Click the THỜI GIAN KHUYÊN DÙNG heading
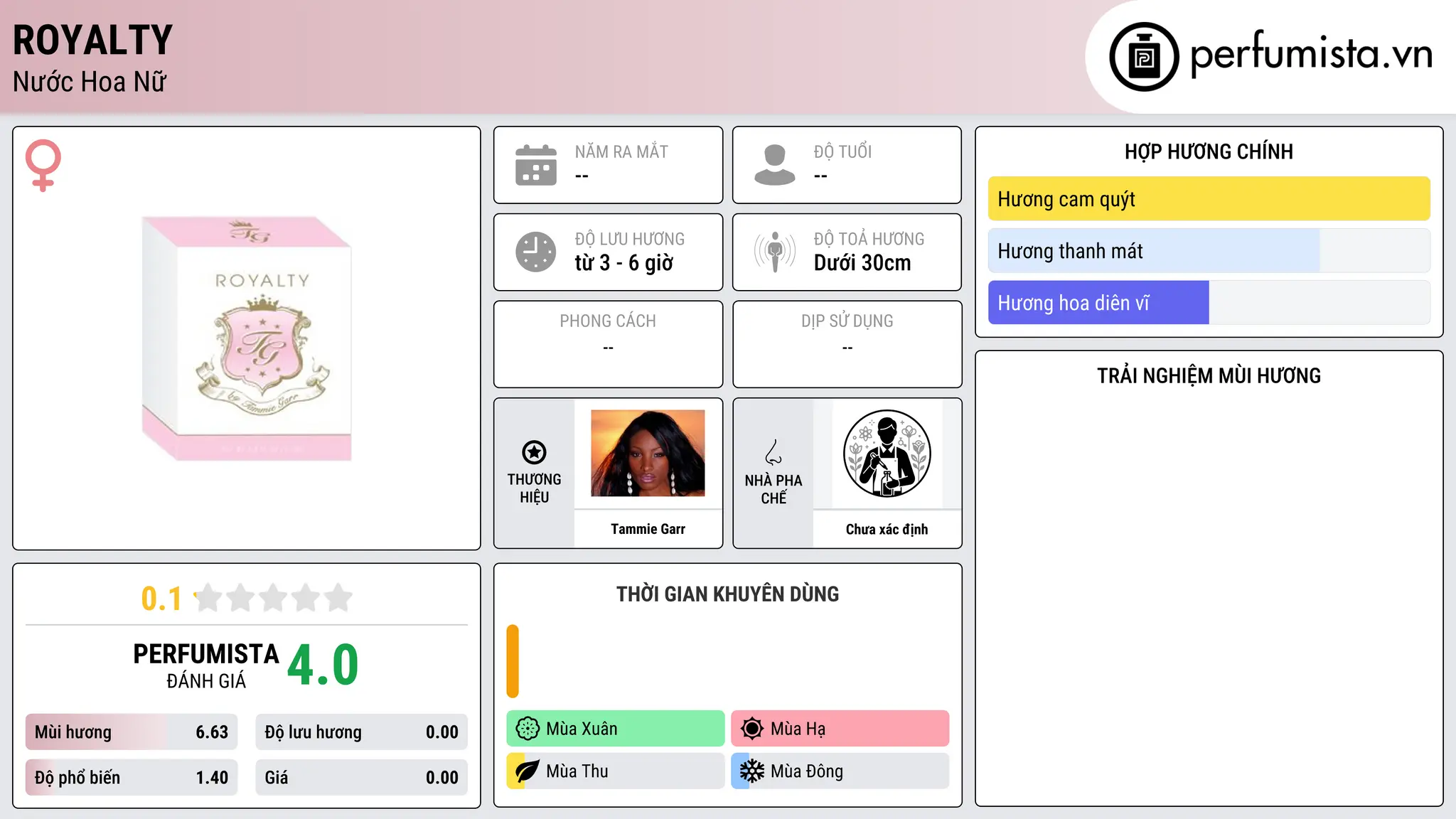The width and height of the screenshot is (1456, 819). pos(727,594)
